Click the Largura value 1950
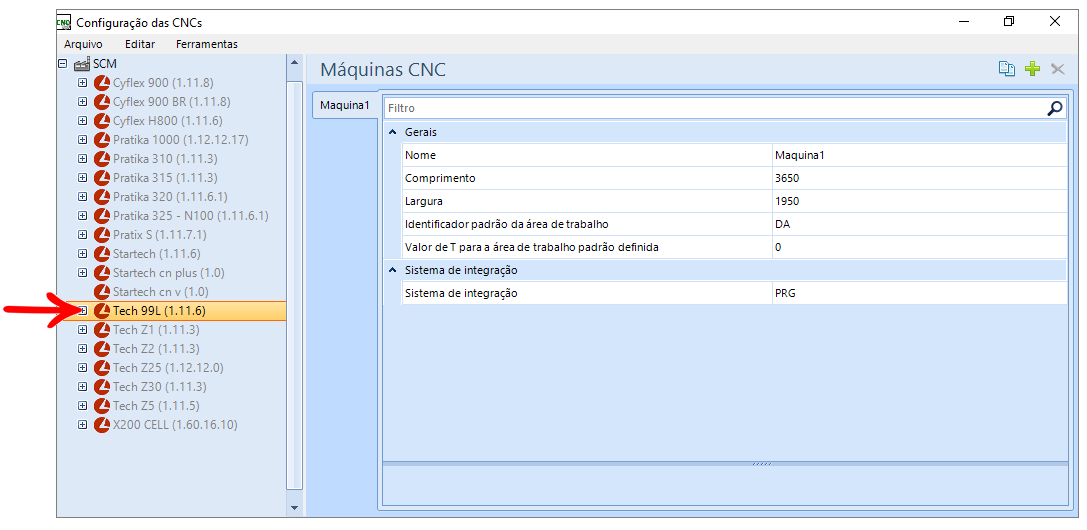 [x=919, y=201]
